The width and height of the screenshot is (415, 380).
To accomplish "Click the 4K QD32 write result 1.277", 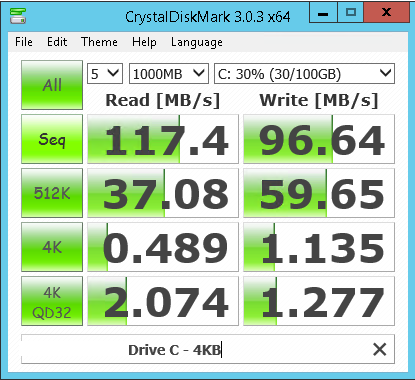I will (x=319, y=301).
